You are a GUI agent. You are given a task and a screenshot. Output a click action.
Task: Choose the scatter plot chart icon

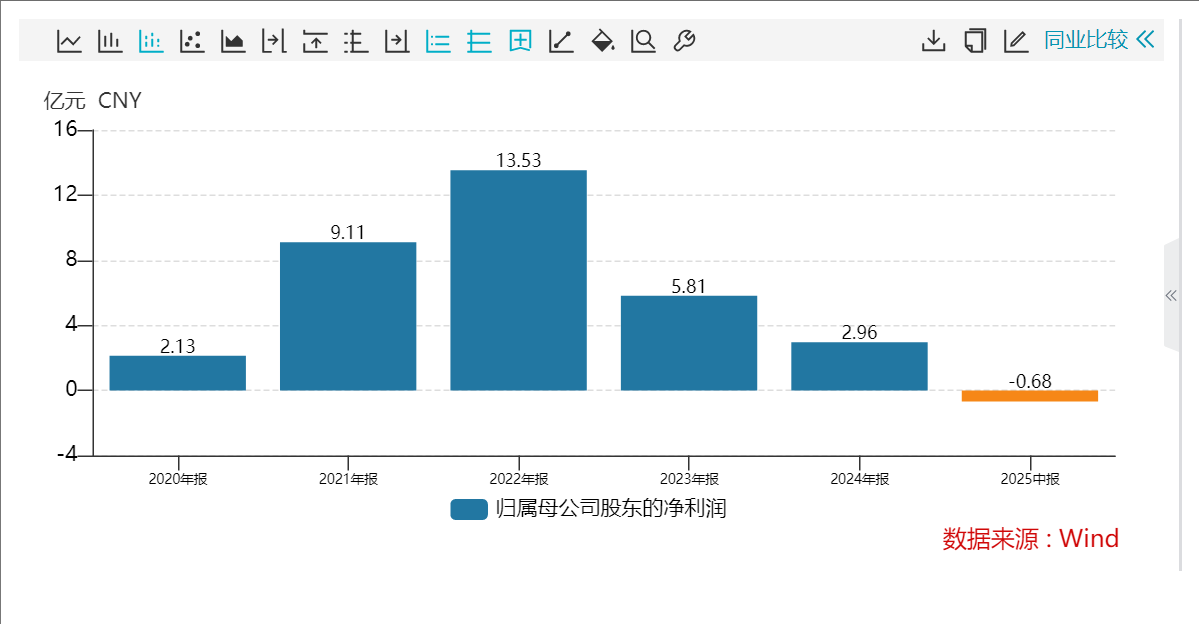(x=192, y=41)
